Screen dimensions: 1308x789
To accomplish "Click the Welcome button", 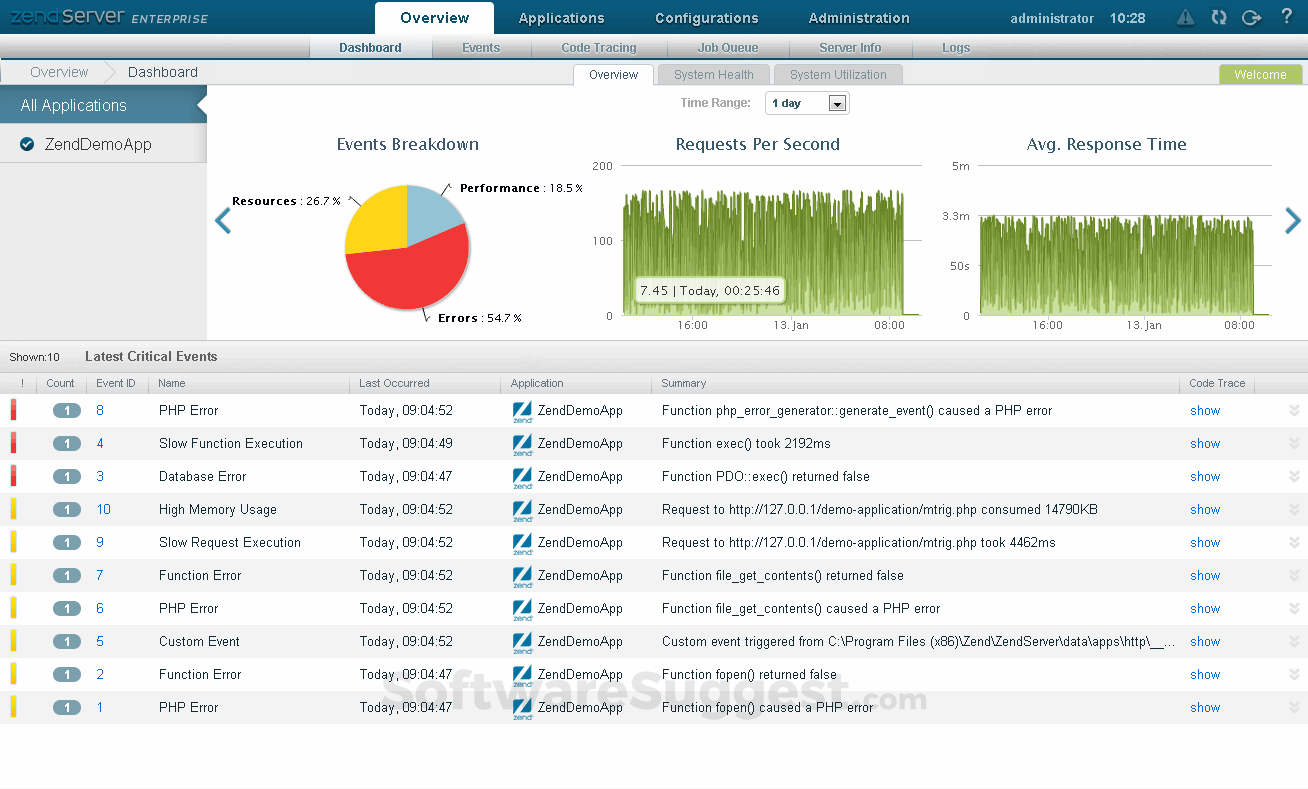I will (1260, 74).
